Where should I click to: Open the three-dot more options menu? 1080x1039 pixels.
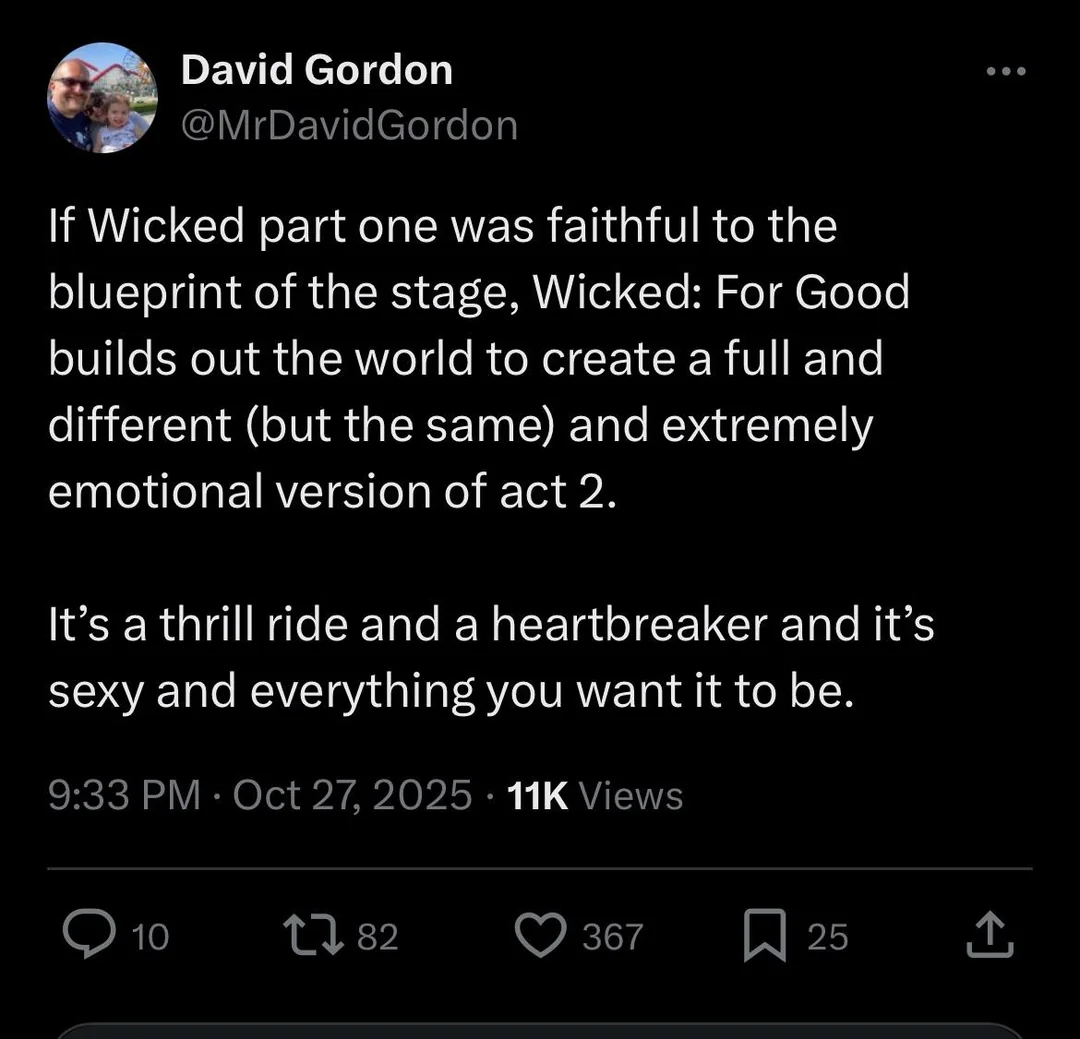click(x=1005, y=72)
